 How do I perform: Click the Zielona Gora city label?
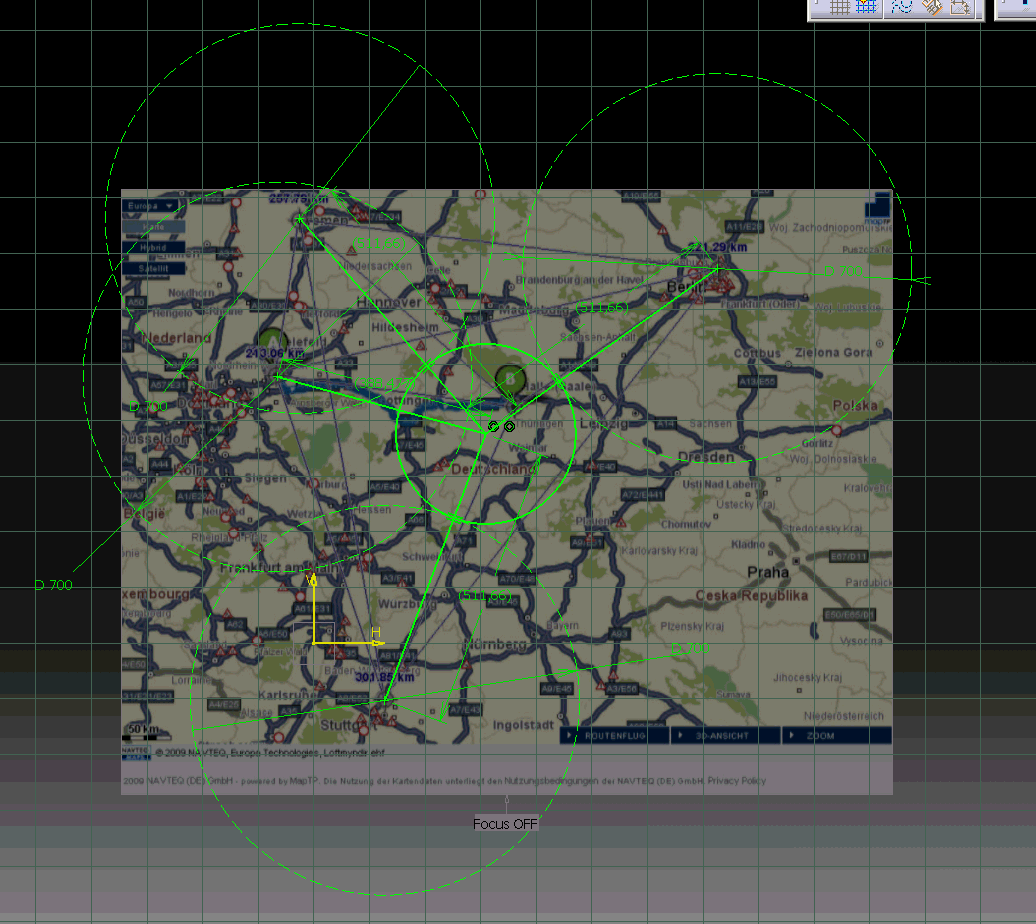click(834, 353)
